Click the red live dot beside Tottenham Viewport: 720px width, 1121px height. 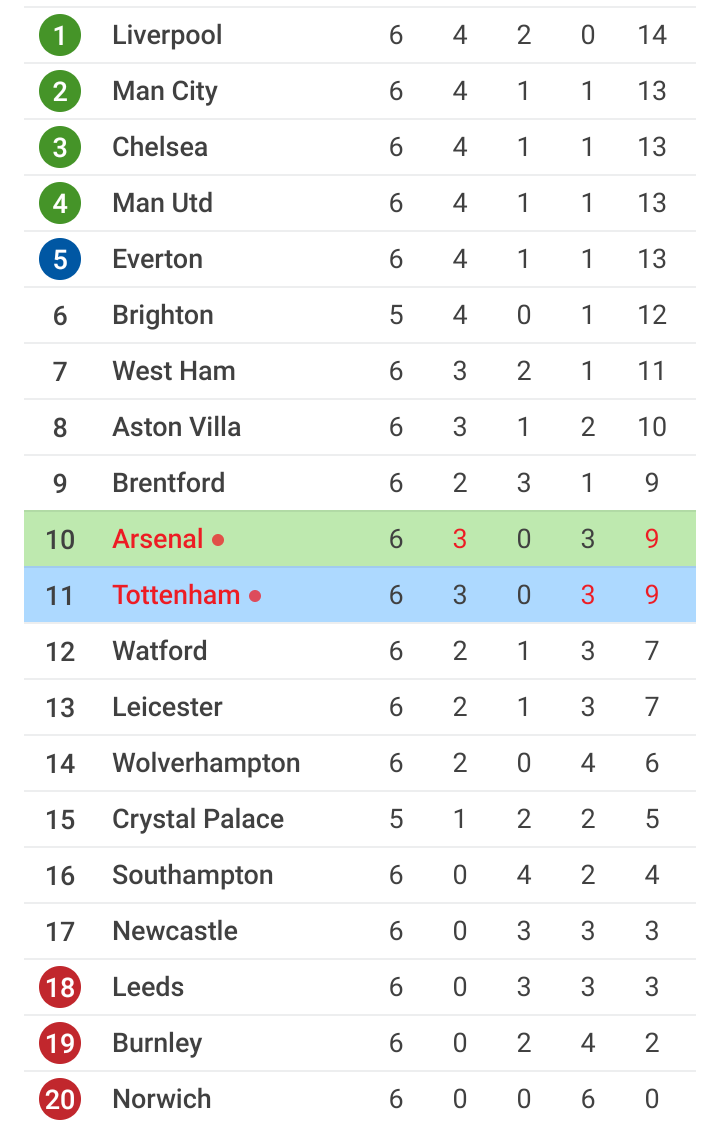click(x=255, y=596)
